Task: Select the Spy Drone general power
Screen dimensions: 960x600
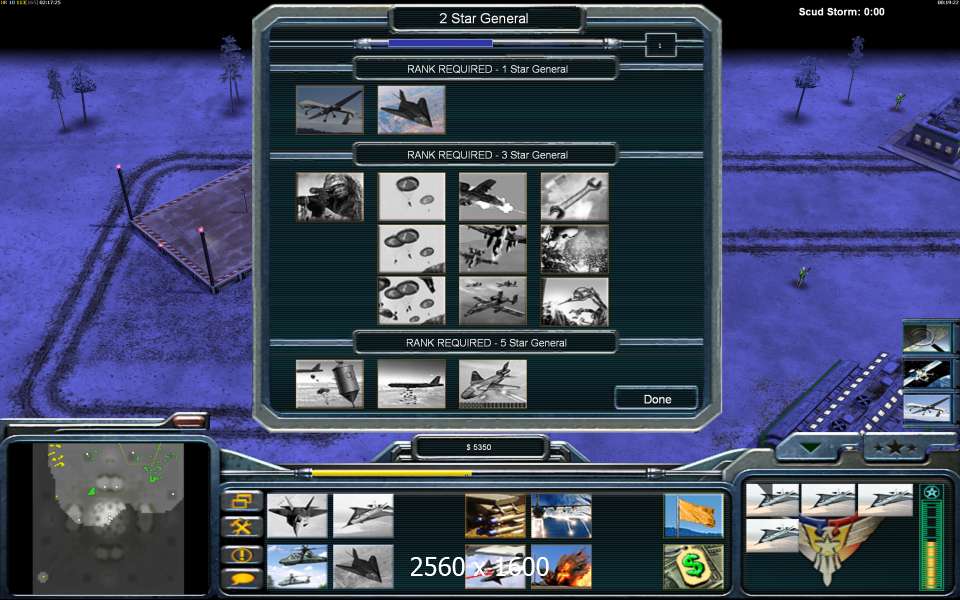Action: (329, 110)
